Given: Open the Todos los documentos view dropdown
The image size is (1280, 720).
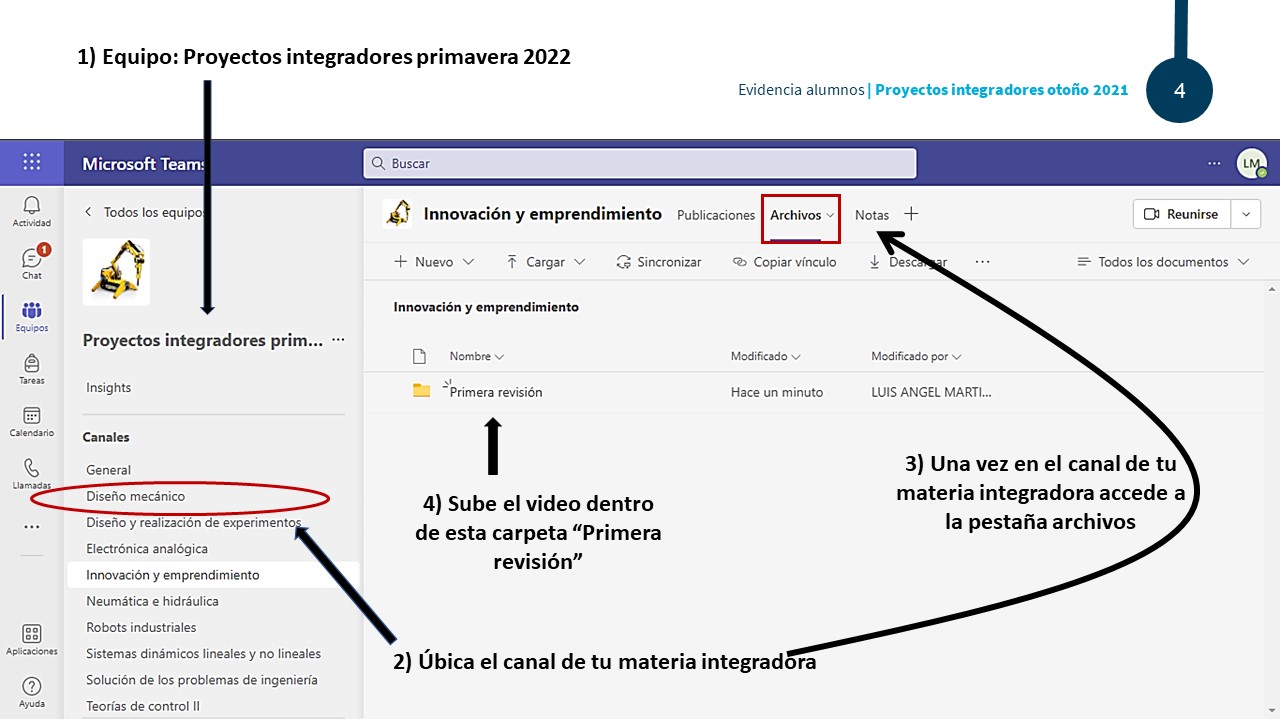Looking at the screenshot, I should coord(1163,262).
